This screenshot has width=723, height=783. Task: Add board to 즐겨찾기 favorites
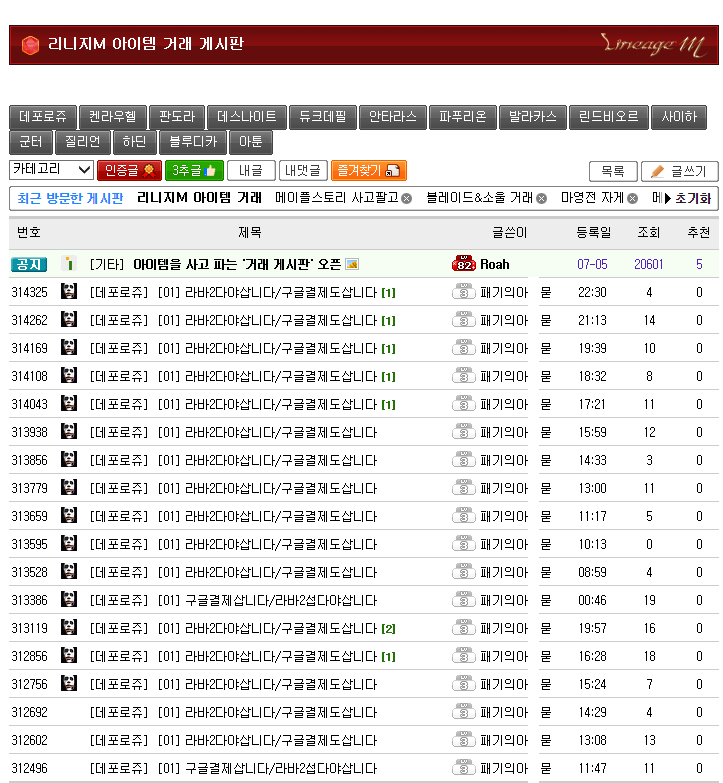point(368,171)
